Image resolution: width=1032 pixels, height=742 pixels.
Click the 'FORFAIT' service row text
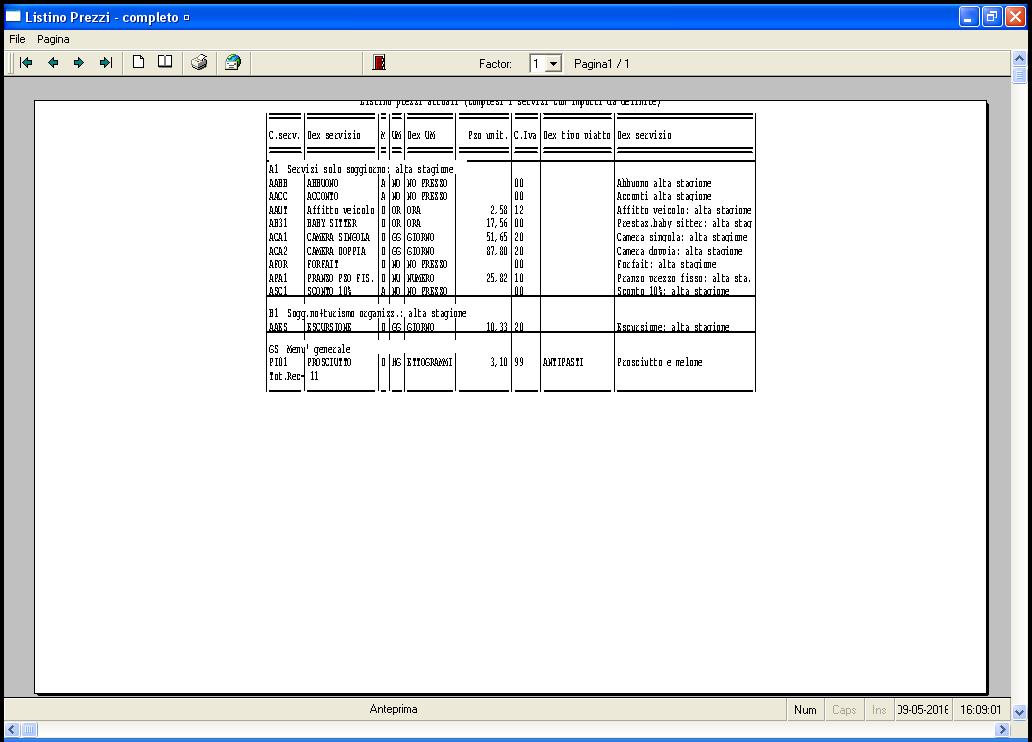322,264
